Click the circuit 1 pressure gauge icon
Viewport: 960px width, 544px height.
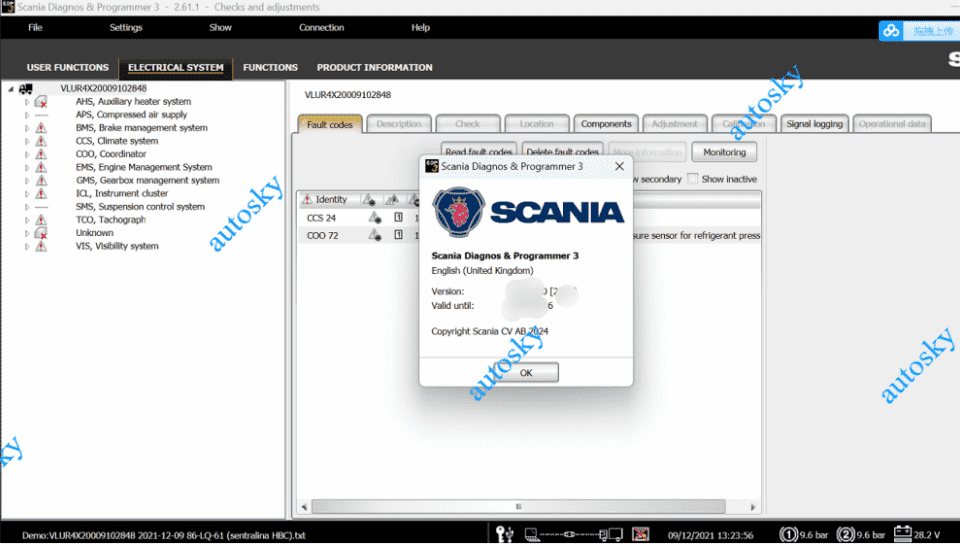coord(788,533)
